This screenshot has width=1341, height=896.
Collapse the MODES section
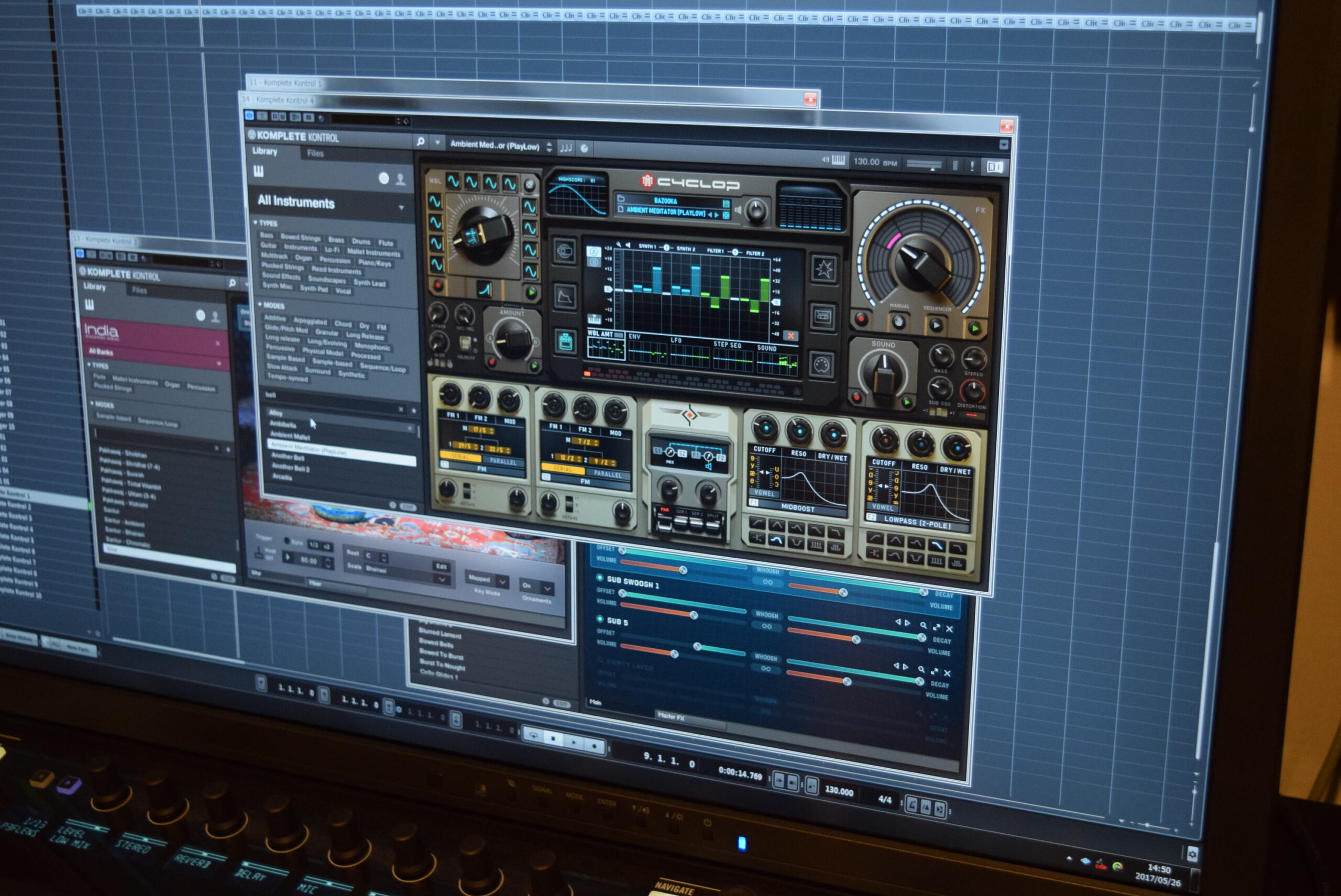click(x=259, y=305)
